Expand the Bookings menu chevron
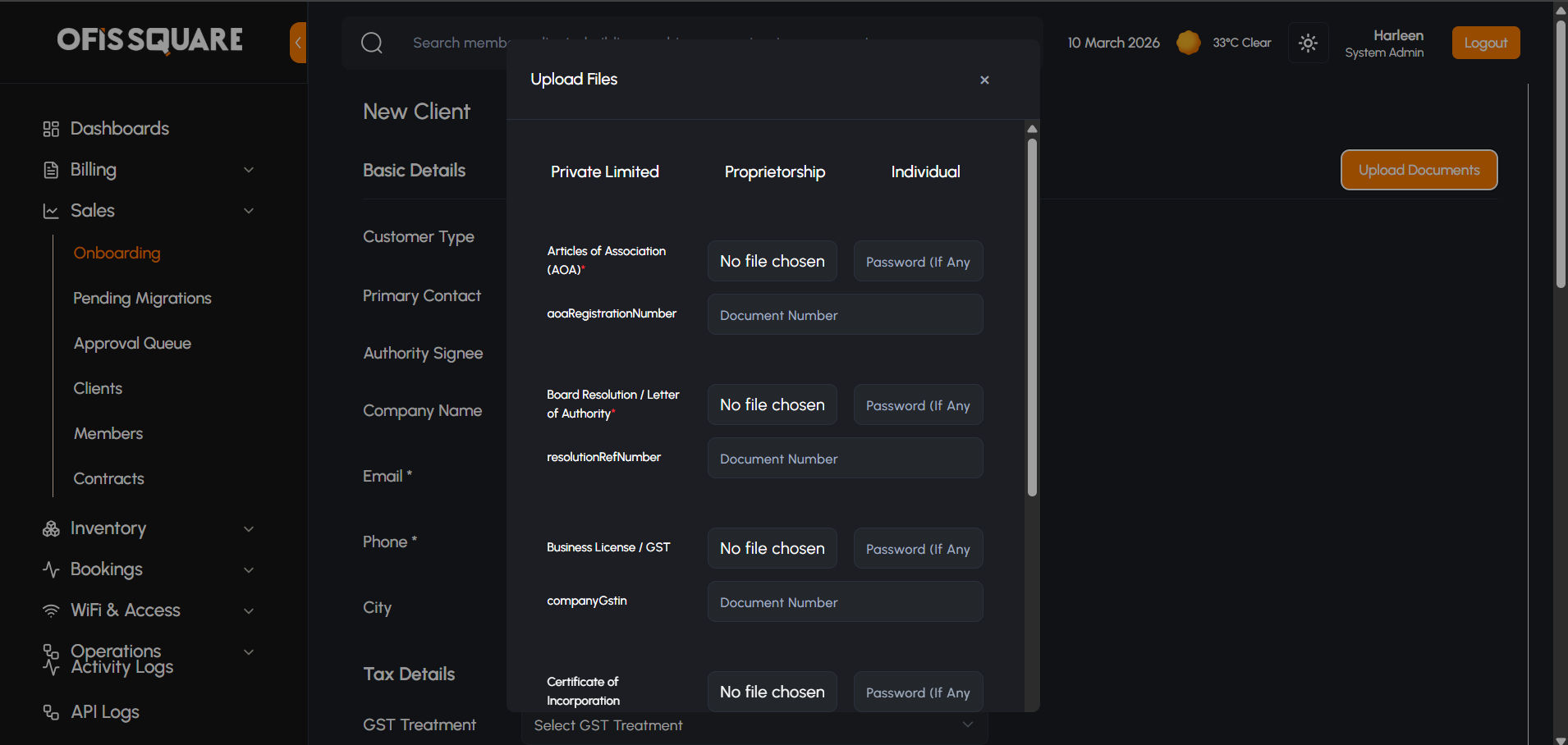 (249, 569)
